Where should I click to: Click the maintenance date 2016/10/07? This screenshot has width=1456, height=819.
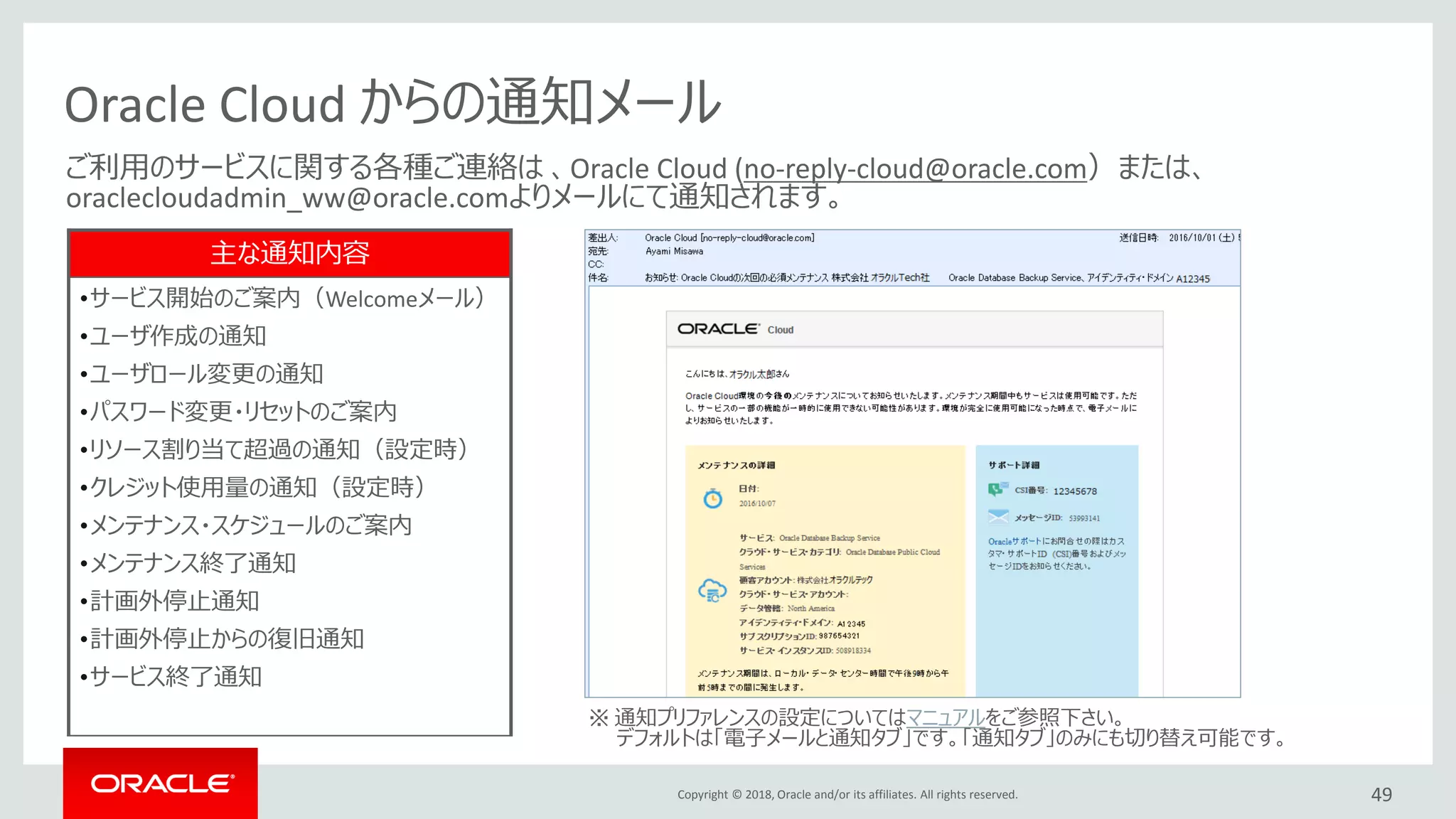pos(757,503)
